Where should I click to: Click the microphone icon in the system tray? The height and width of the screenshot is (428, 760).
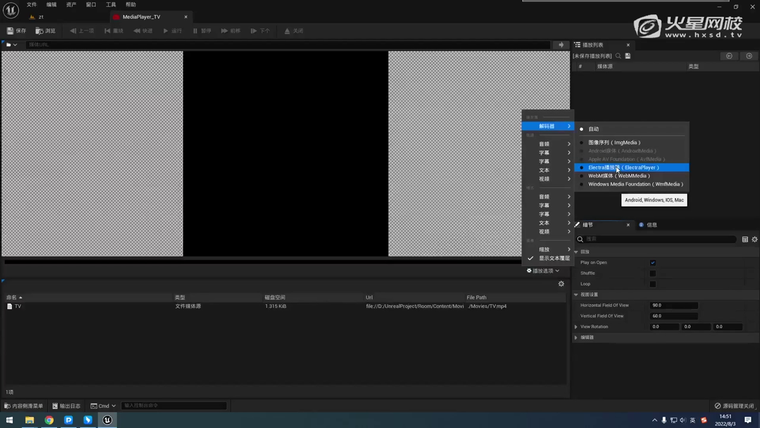pos(664,420)
